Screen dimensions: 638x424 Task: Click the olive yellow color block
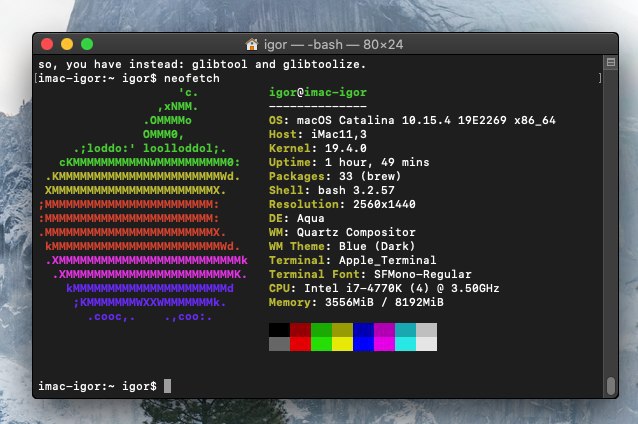pyautogui.click(x=343, y=330)
